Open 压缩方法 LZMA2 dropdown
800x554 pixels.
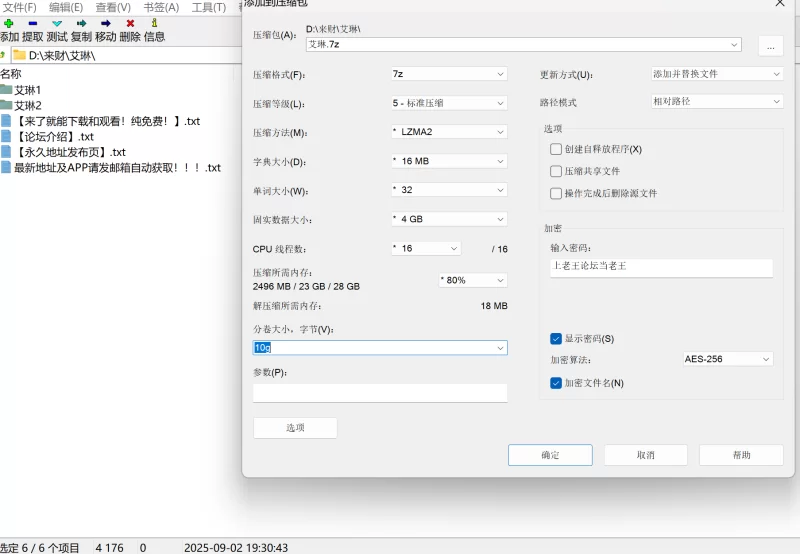click(449, 132)
